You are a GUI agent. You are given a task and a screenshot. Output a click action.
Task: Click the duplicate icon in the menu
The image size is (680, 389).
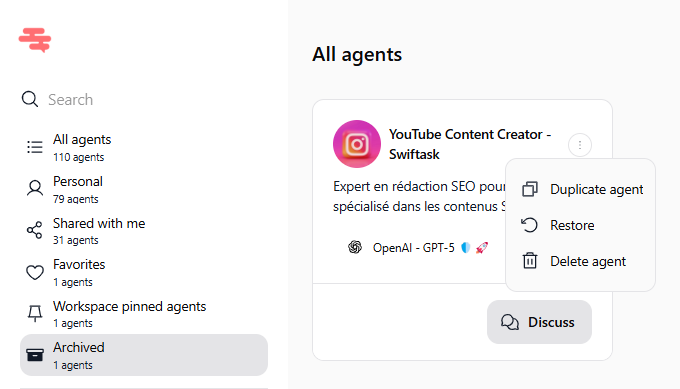coord(530,189)
